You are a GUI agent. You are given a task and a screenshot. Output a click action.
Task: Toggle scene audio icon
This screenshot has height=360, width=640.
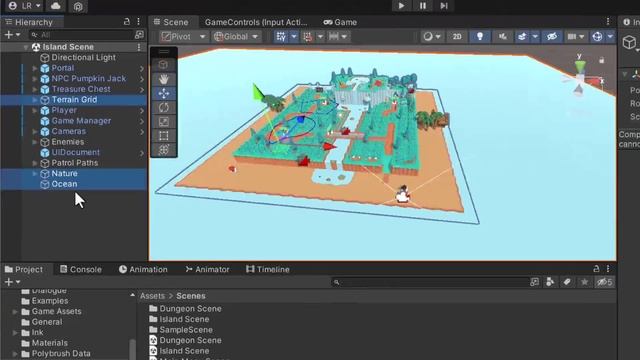click(x=502, y=37)
